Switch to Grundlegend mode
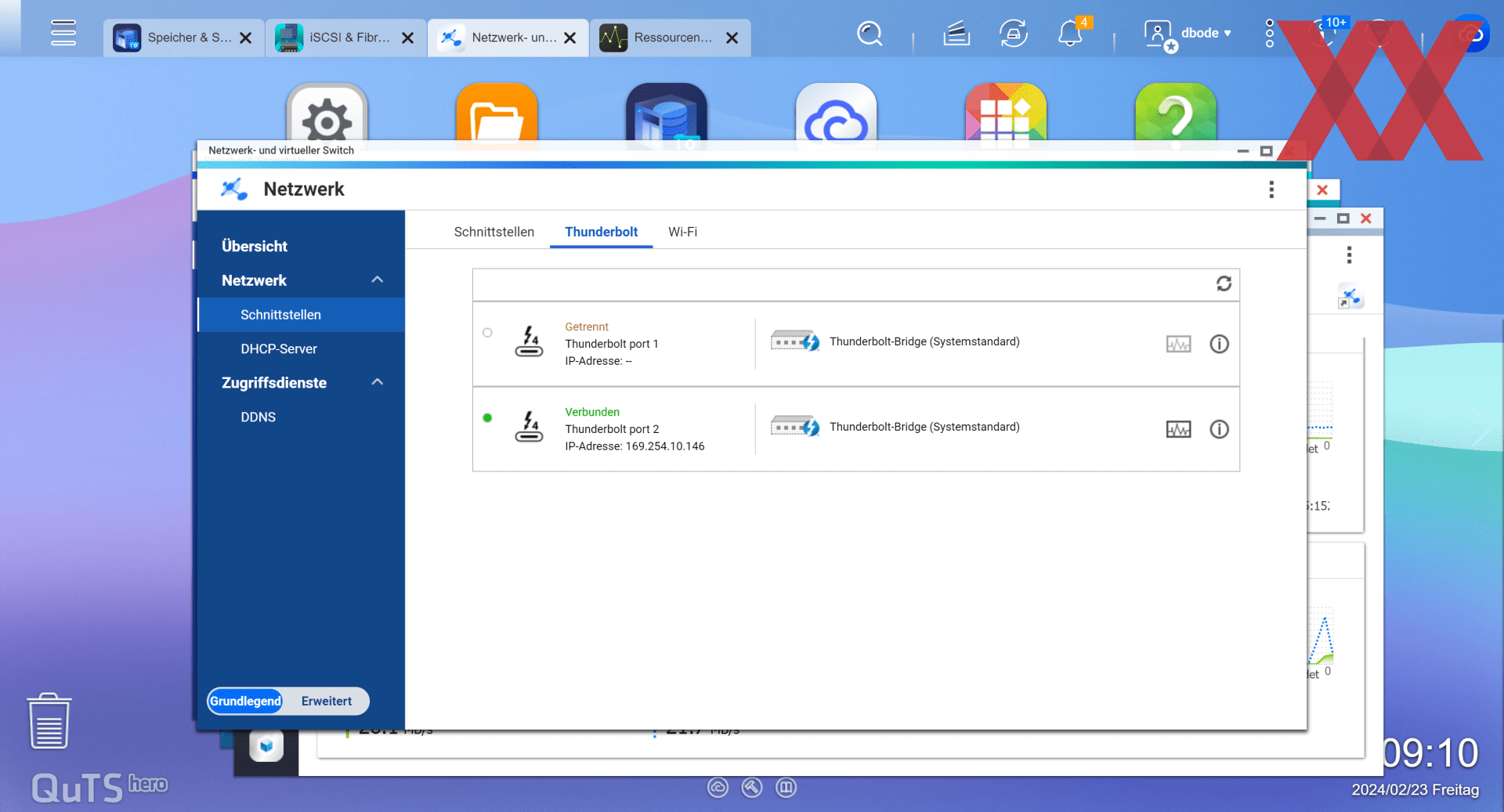This screenshot has width=1504, height=812. [x=245, y=701]
